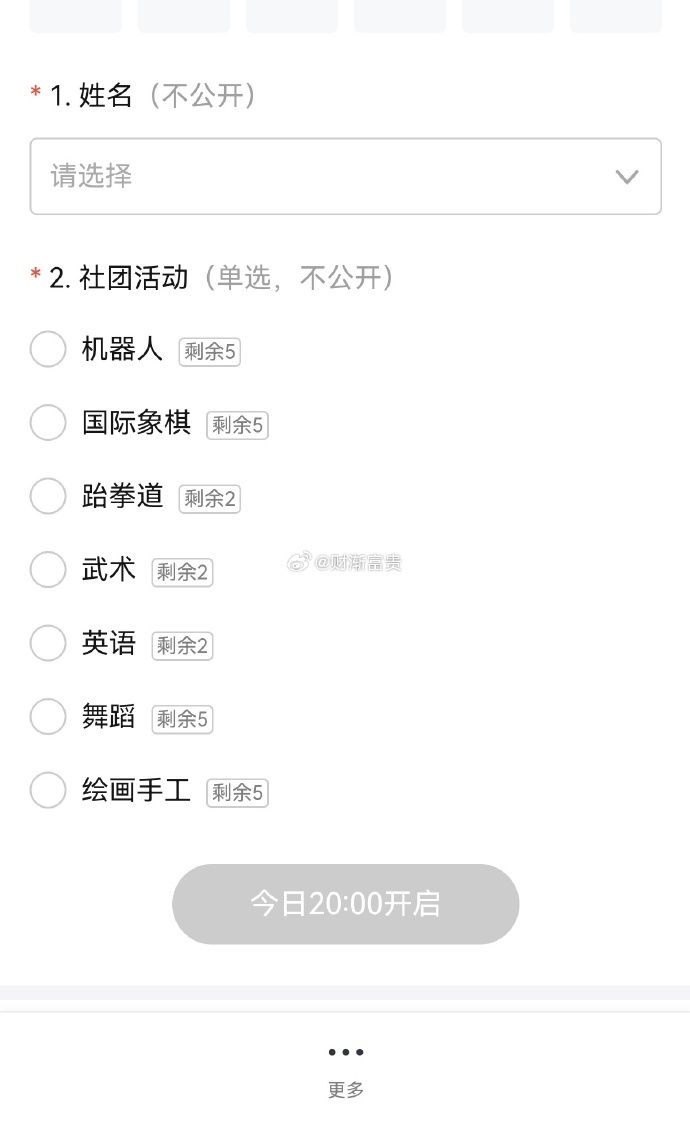
Task: Click the 剩余2 badge beside 跆拳道
Action: point(210,498)
